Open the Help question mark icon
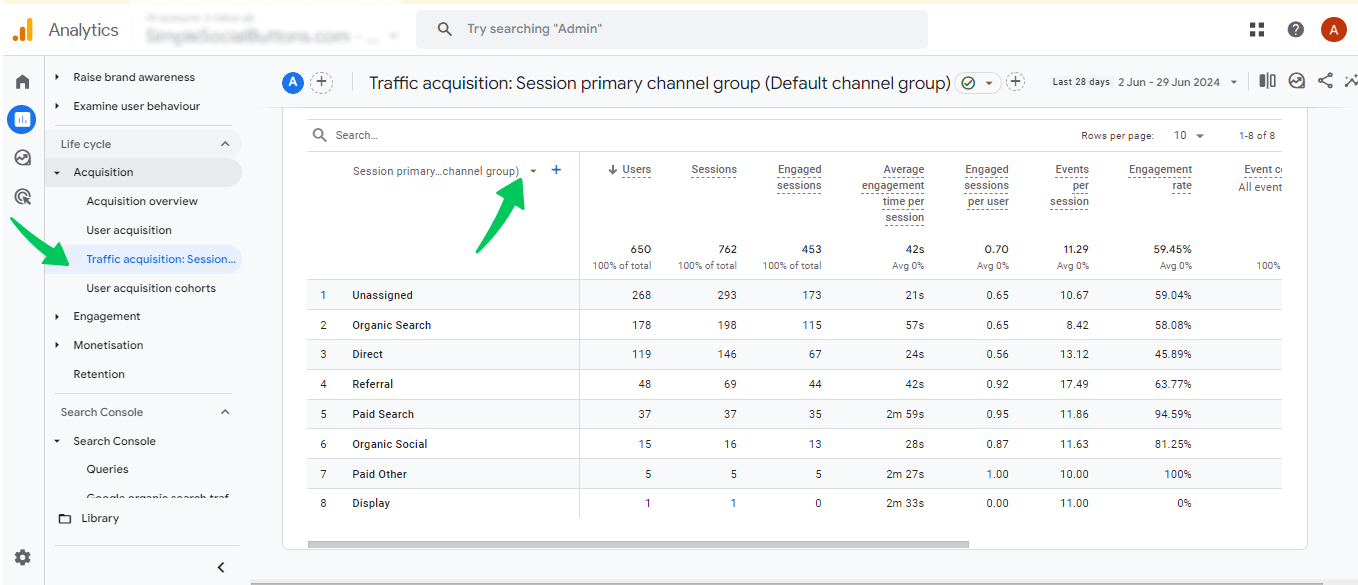The height and width of the screenshot is (585, 1358). point(1296,30)
